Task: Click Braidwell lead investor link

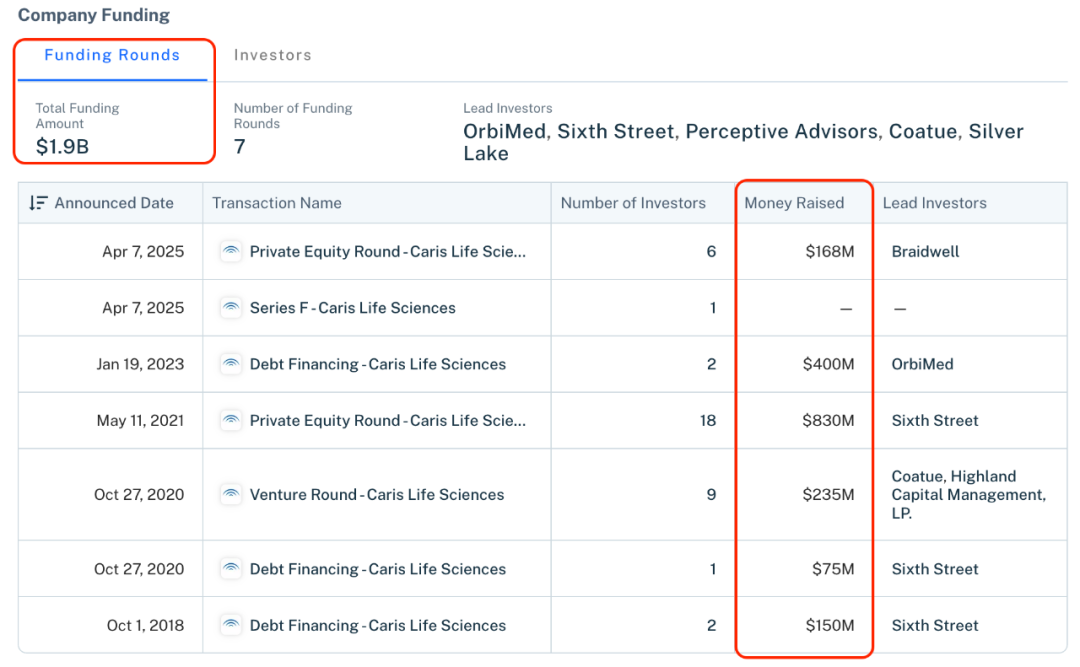Action: (925, 252)
